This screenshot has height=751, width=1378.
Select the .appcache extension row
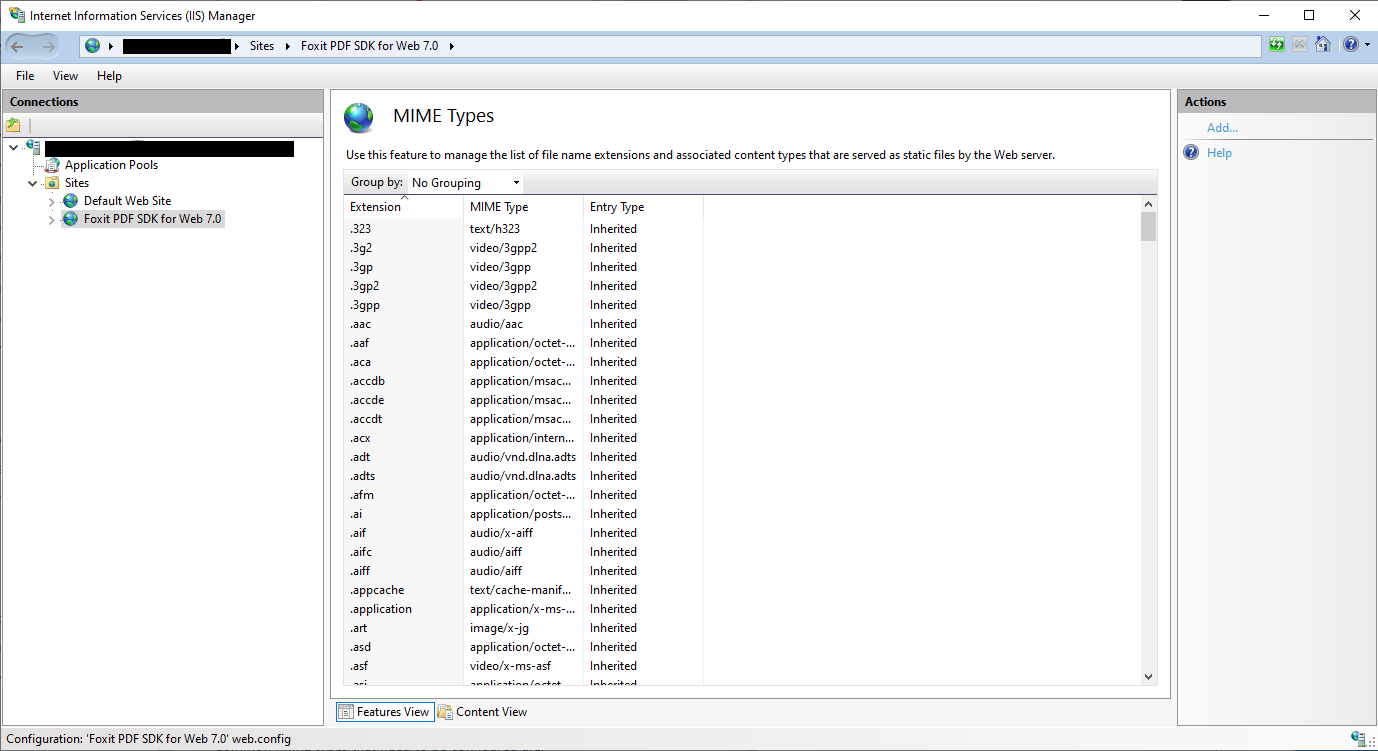tap(377, 590)
